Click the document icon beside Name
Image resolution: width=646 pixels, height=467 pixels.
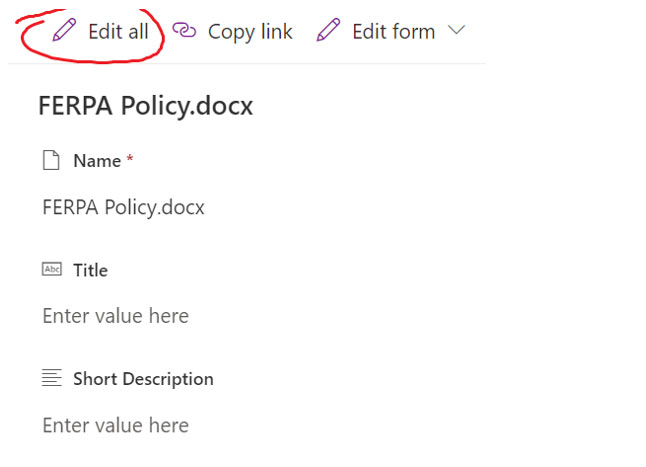point(51,160)
